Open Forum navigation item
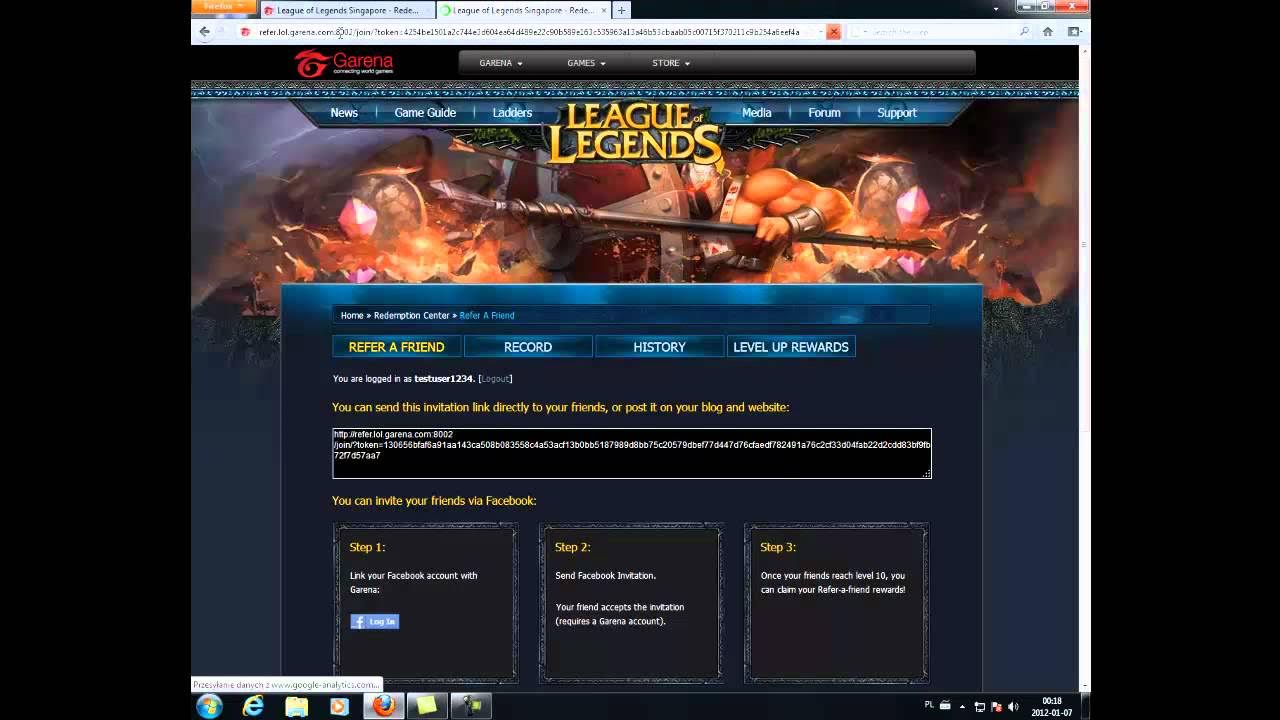Viewport: 1280px width, 720px height. point(824,113)
